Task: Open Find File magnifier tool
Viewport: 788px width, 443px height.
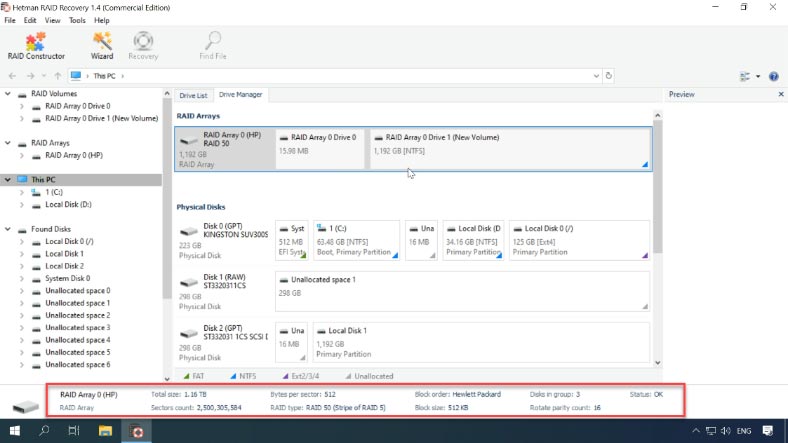Action: coord(213,46)
